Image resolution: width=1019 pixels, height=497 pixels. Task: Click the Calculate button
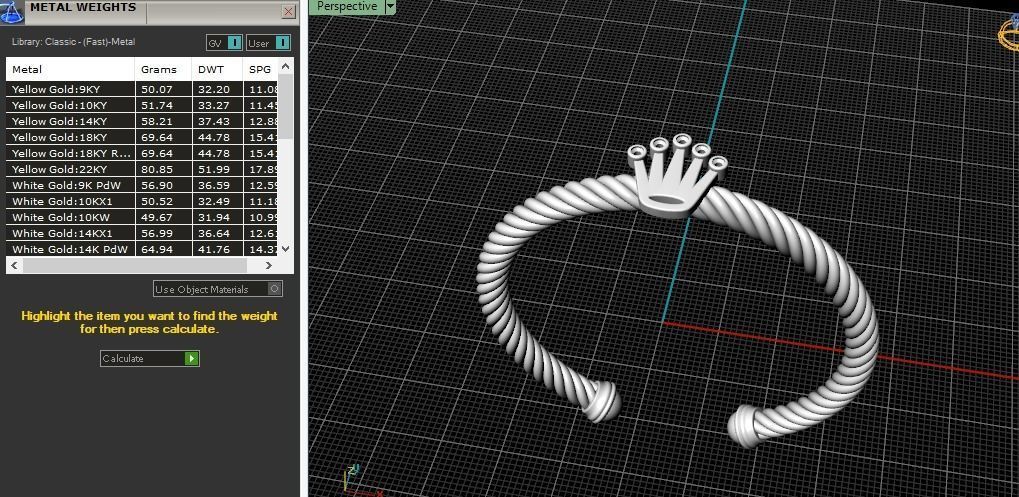[149, 358]
